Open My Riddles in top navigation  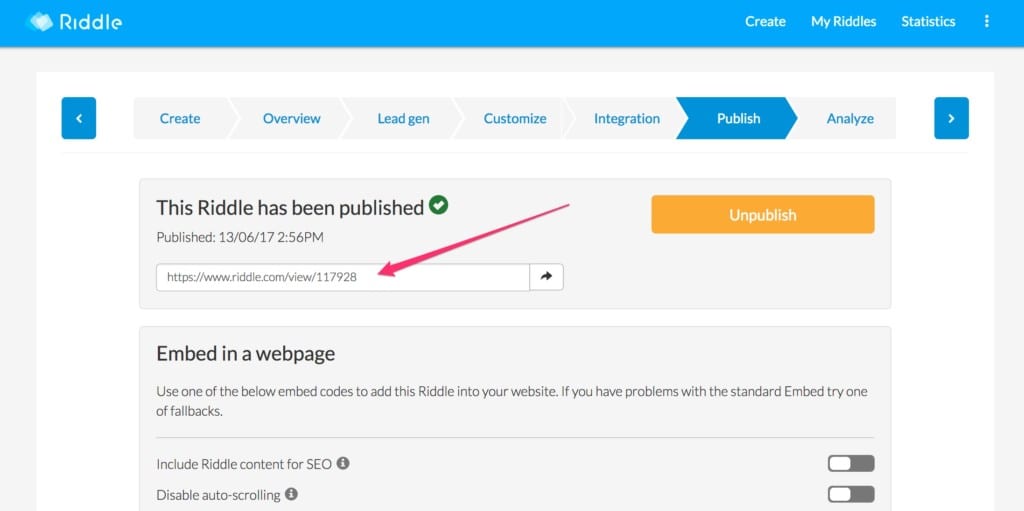(x=843, y=22)
